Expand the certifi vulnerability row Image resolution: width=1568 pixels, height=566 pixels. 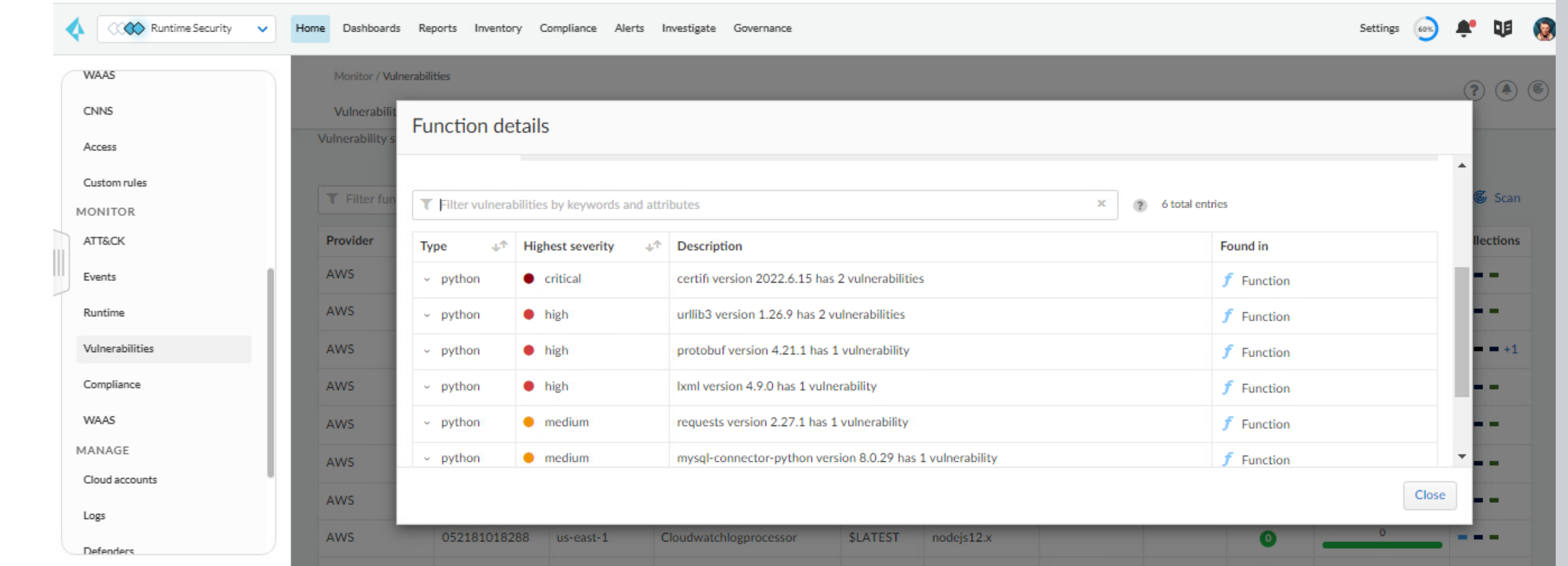(x=427, y=279)
